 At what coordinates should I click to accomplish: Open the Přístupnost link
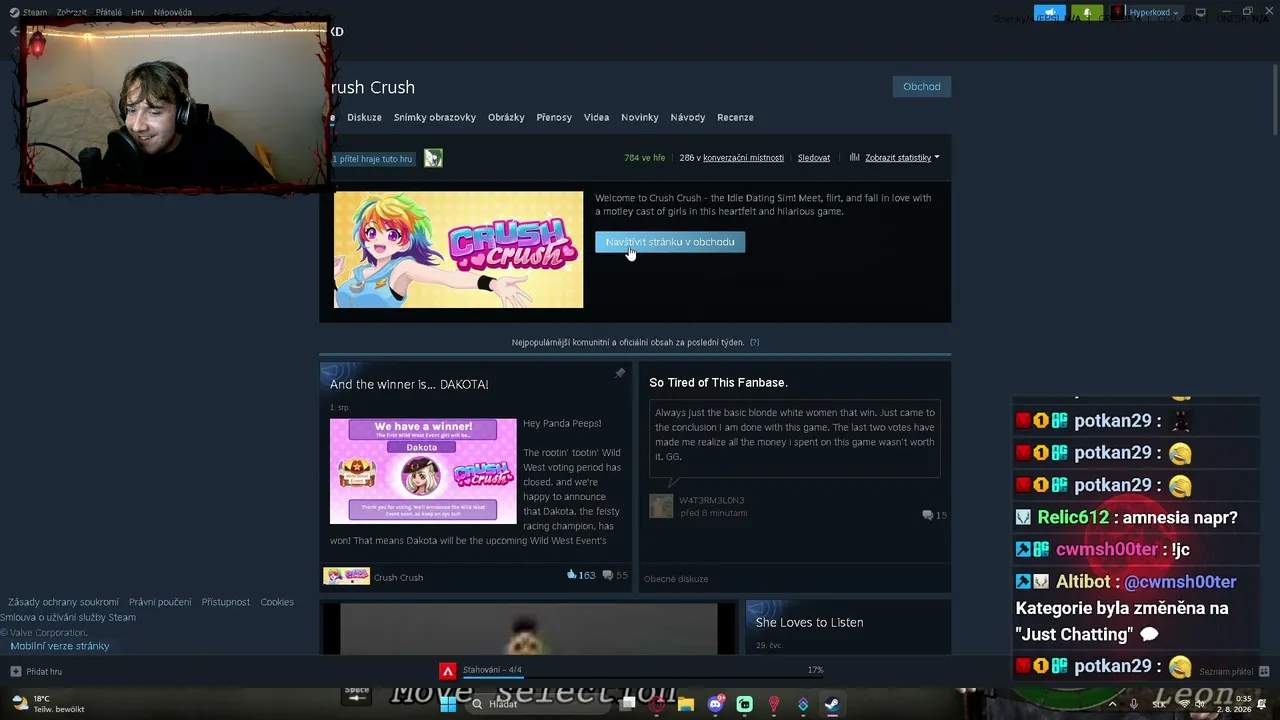(x=226, y=602)
